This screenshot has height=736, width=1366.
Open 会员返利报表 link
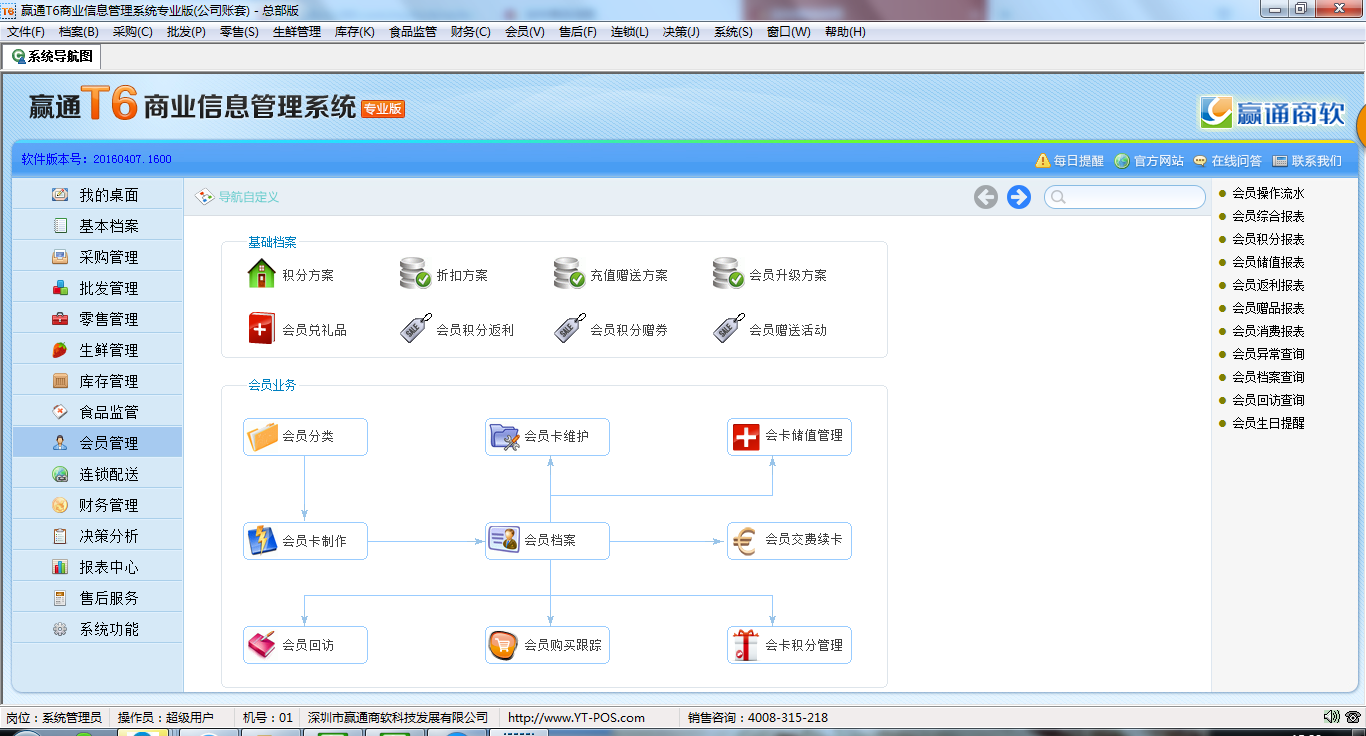(x=1268, y=285)
